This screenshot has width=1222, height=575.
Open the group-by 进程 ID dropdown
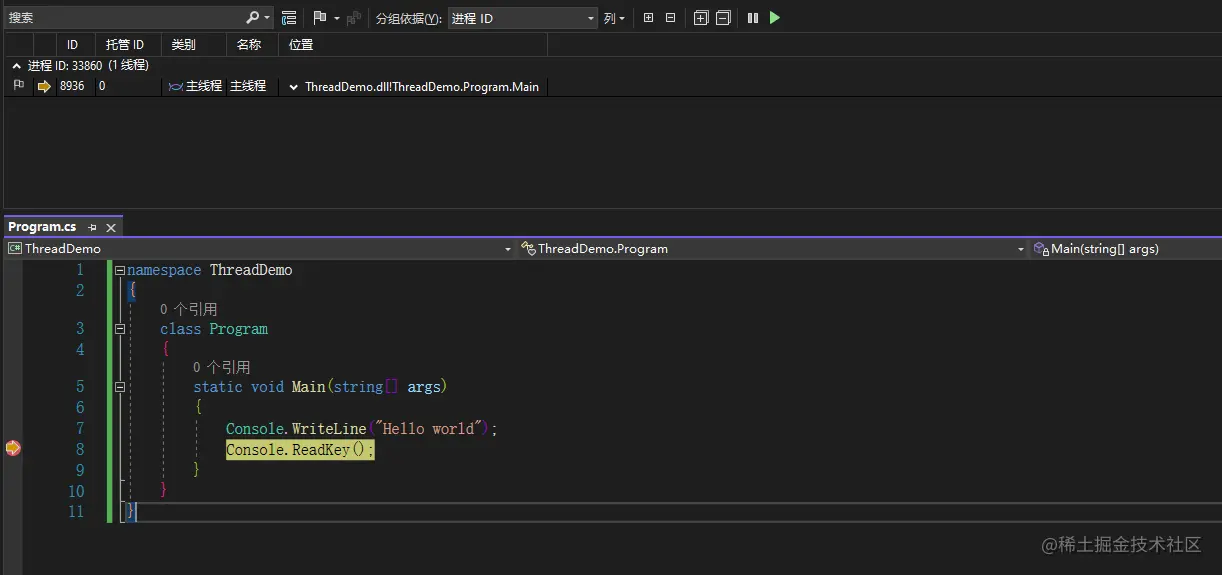[591, 19]
